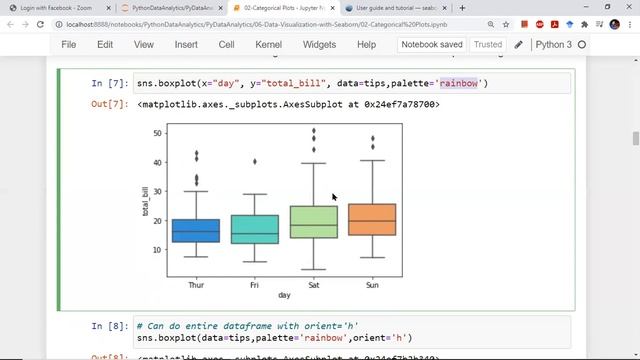Viewport: 640px width, 360px height.
Task: Open the Widgets menu
Action: point(319,44)
